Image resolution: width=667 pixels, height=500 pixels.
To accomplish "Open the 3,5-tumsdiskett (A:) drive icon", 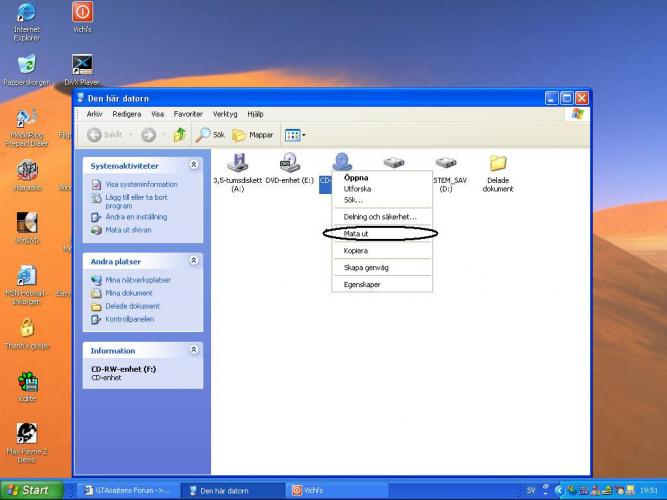I will point(237,164).
